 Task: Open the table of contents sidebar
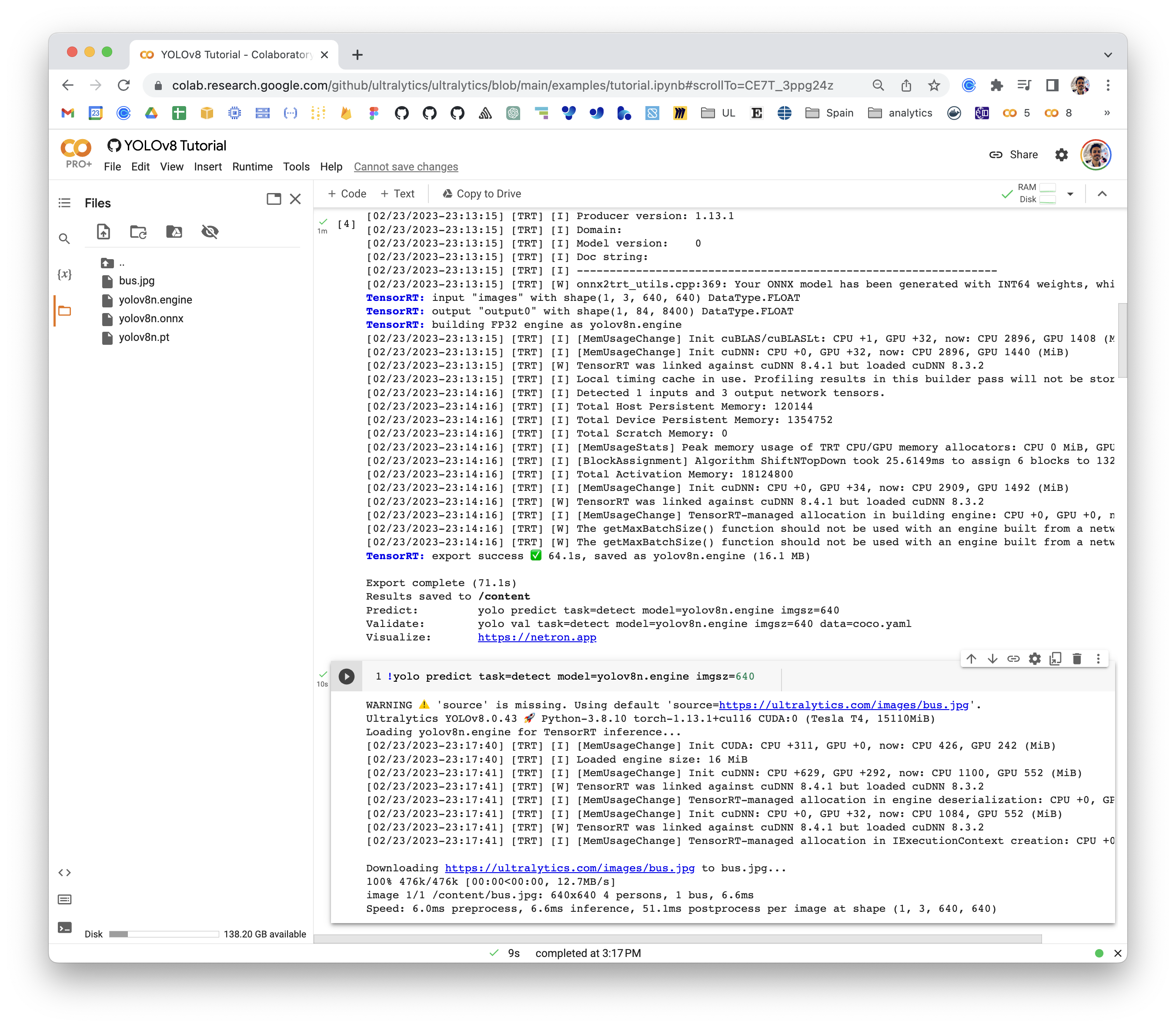coord(65,203)
